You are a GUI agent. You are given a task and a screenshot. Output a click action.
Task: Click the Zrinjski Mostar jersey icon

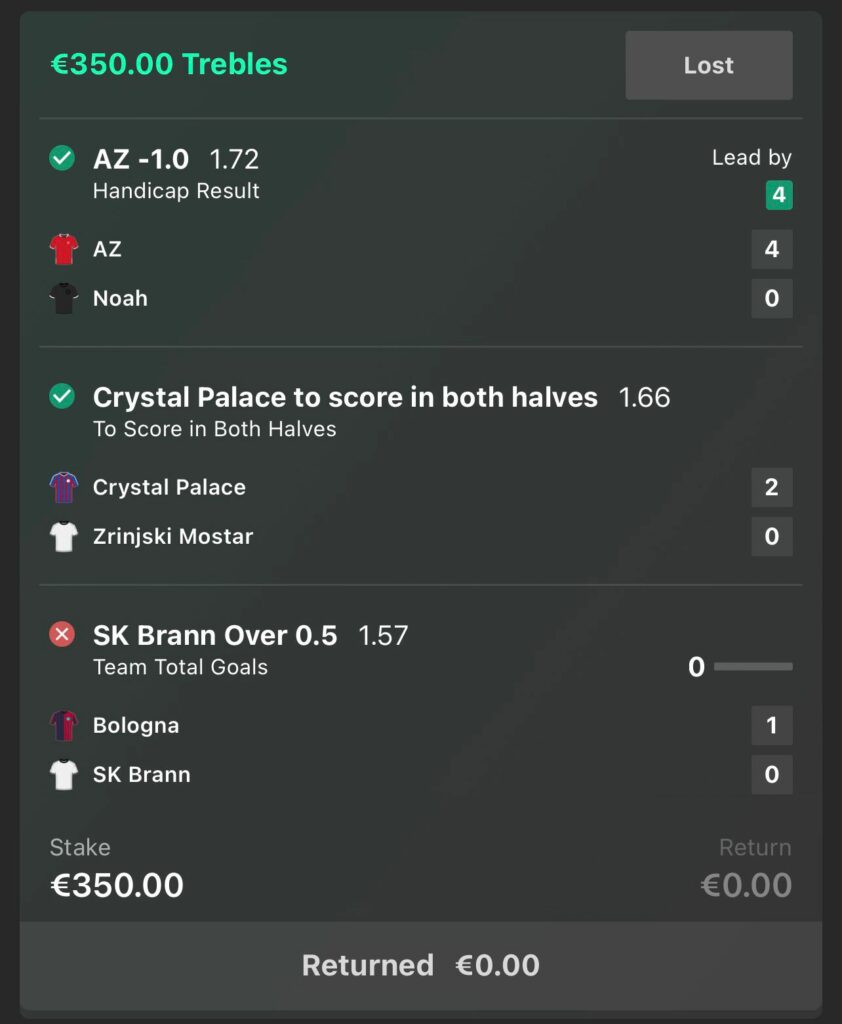[62, 536]
